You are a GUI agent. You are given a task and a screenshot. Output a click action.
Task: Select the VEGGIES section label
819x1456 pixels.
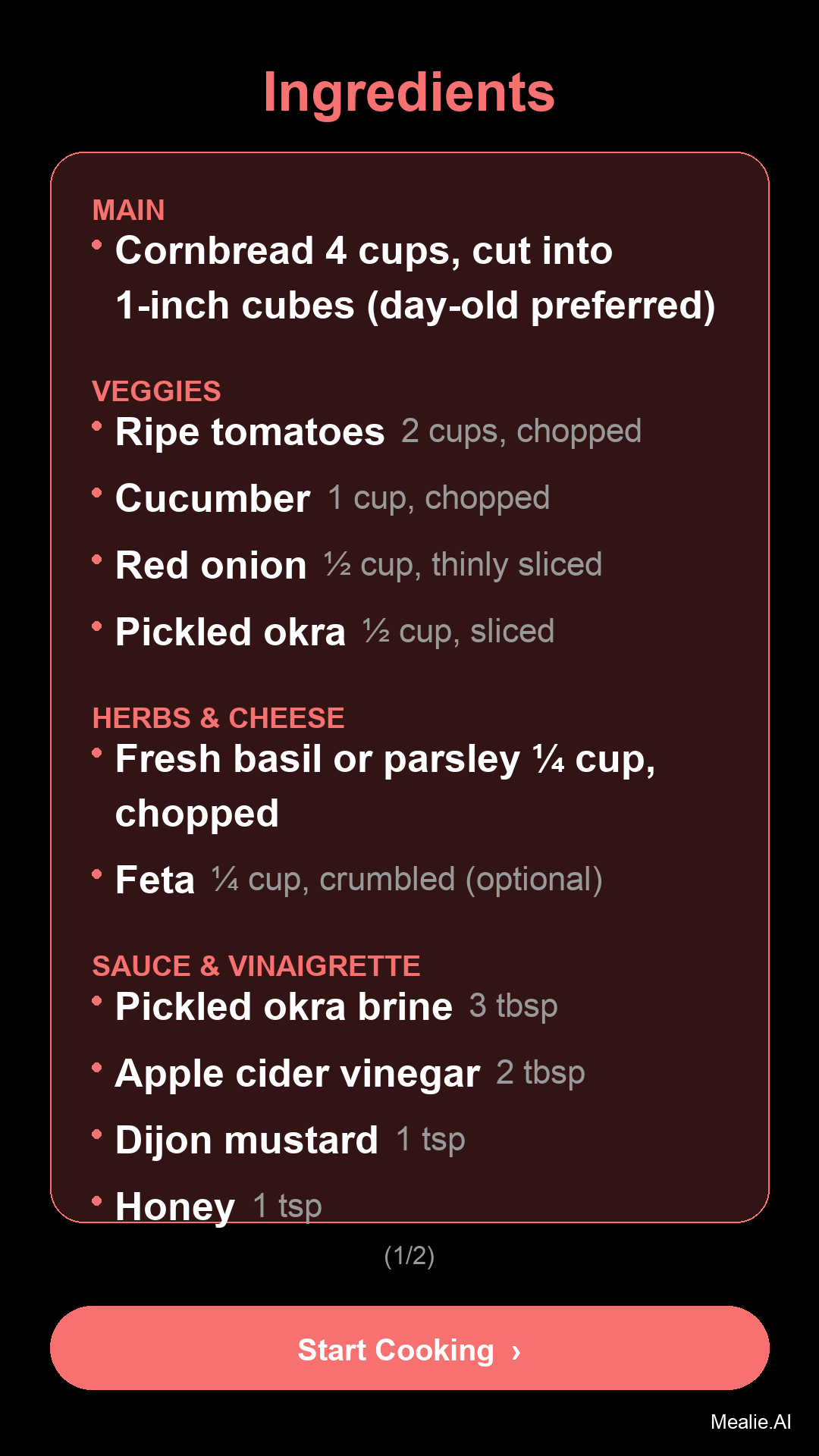(x=156, y=391)
